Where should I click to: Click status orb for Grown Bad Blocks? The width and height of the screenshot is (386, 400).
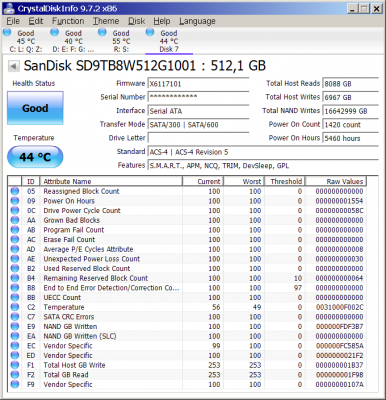pos(15,220)
